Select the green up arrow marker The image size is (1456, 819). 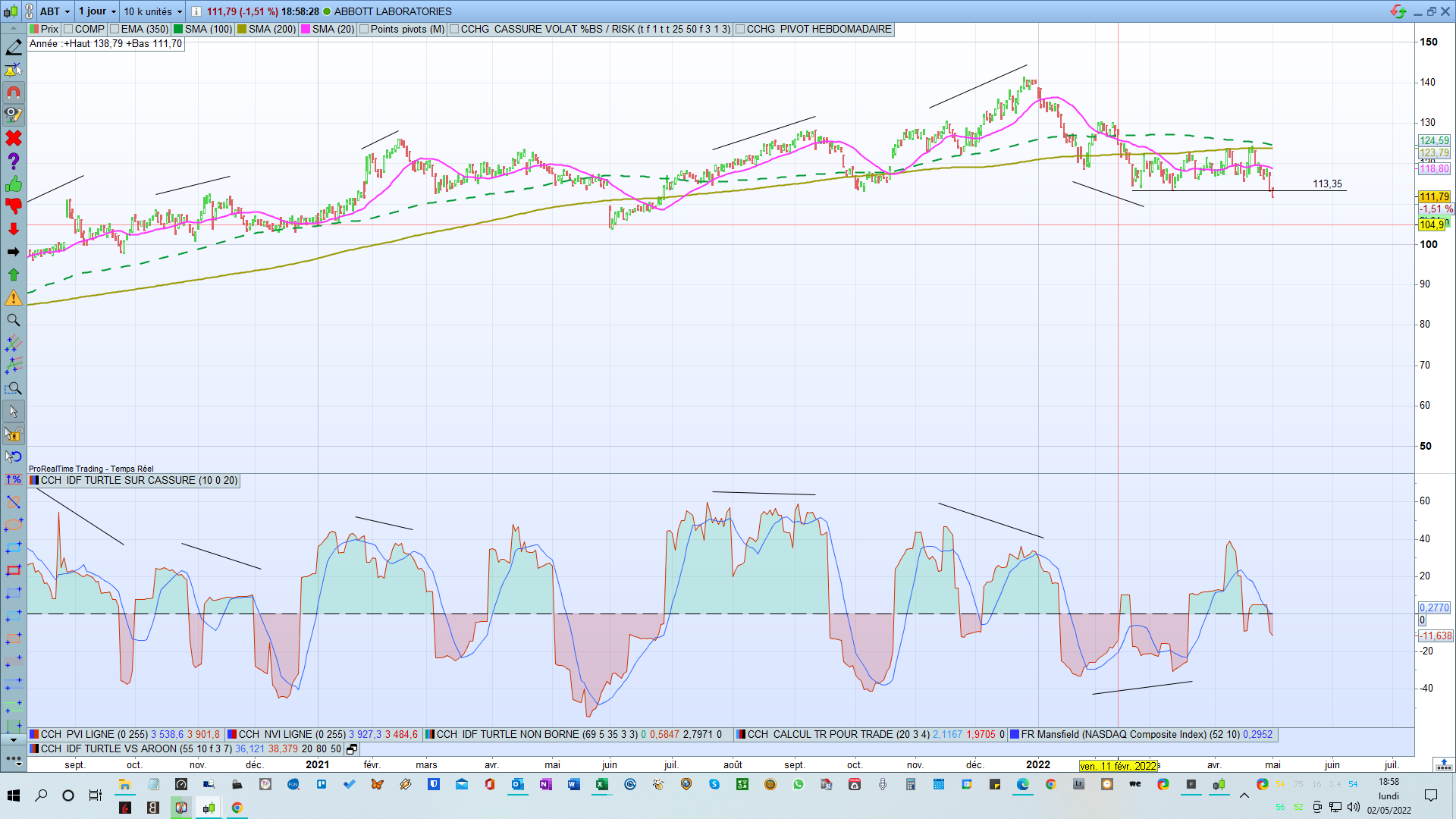(14, 275)
